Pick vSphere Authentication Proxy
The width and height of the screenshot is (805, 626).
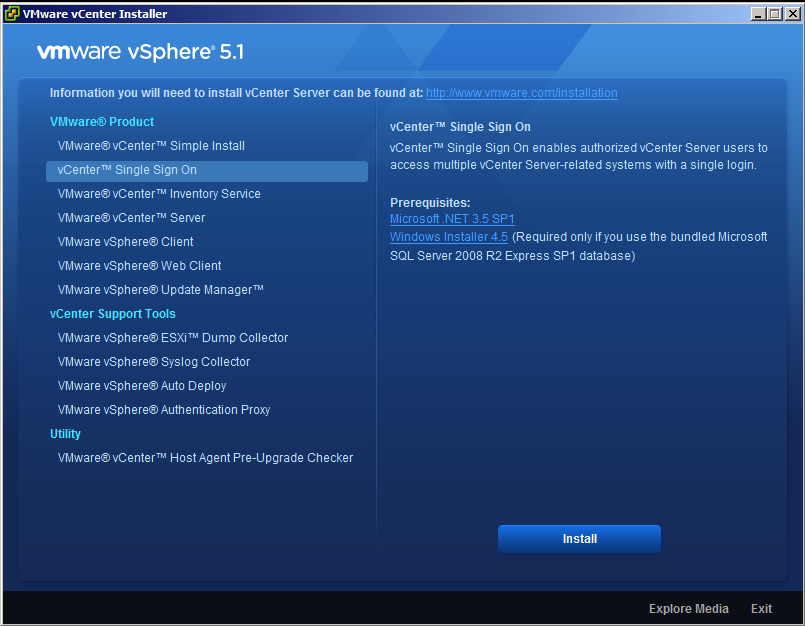click(x=164, y=410)
